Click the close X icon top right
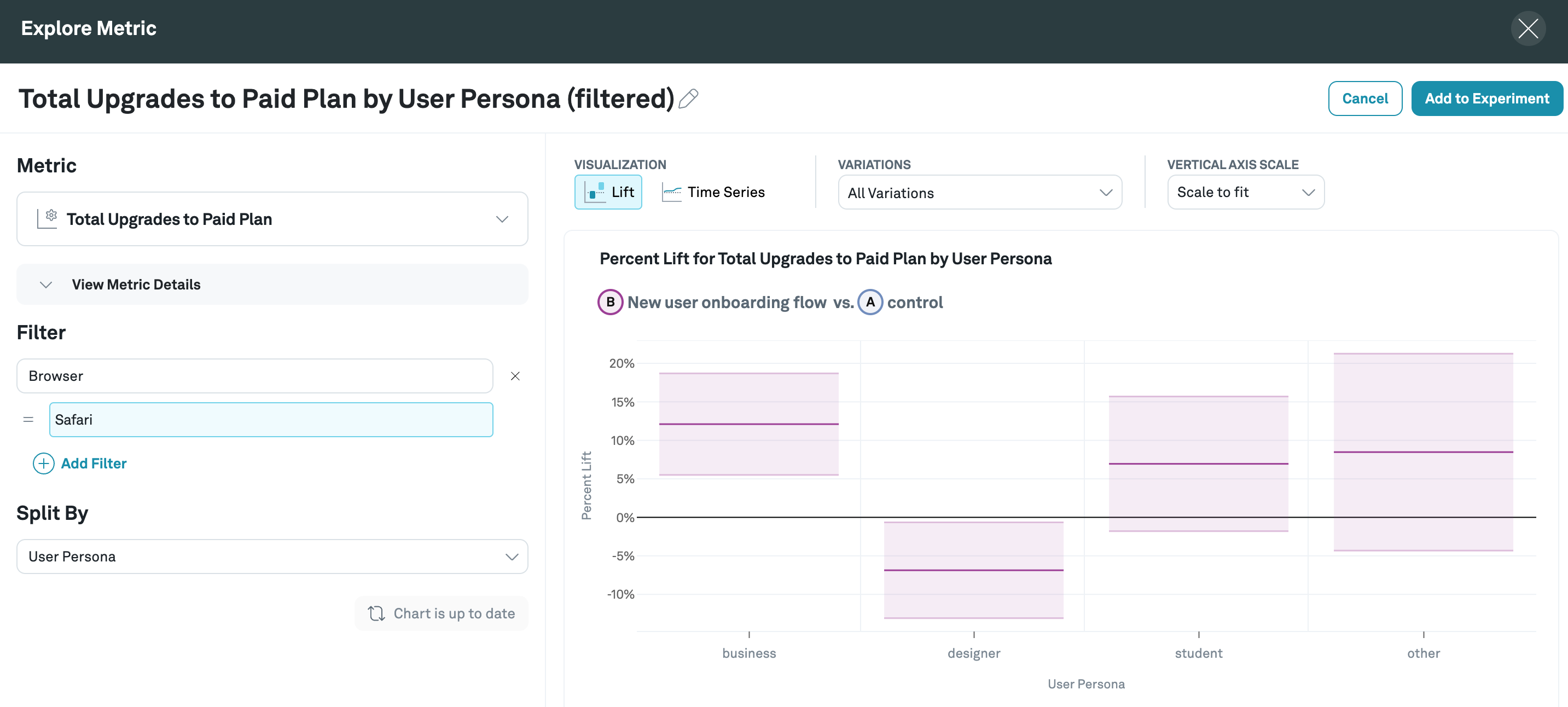1568x707 pixels. click(1529, 27)
